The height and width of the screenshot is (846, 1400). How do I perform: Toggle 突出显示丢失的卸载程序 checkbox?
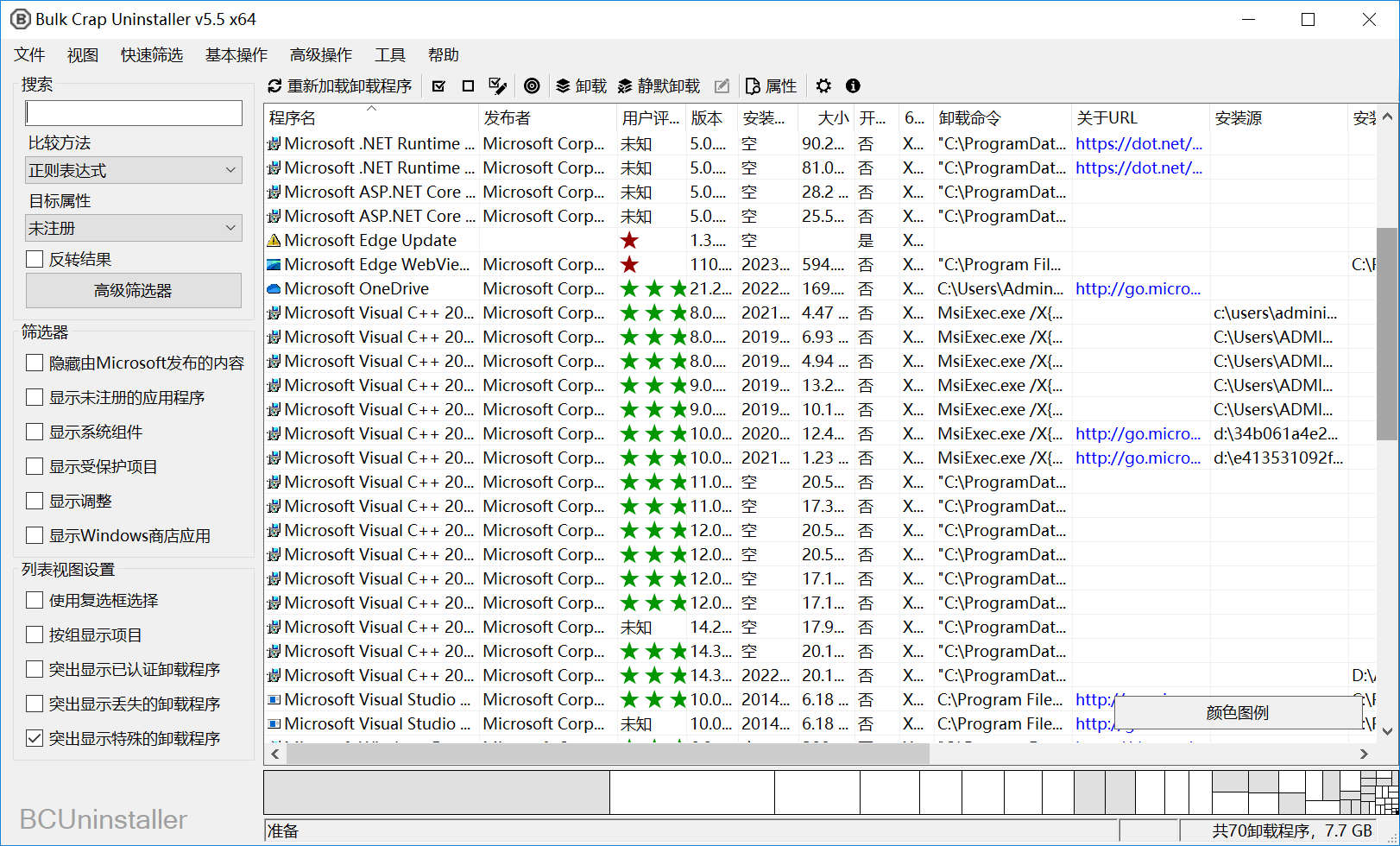123,704
